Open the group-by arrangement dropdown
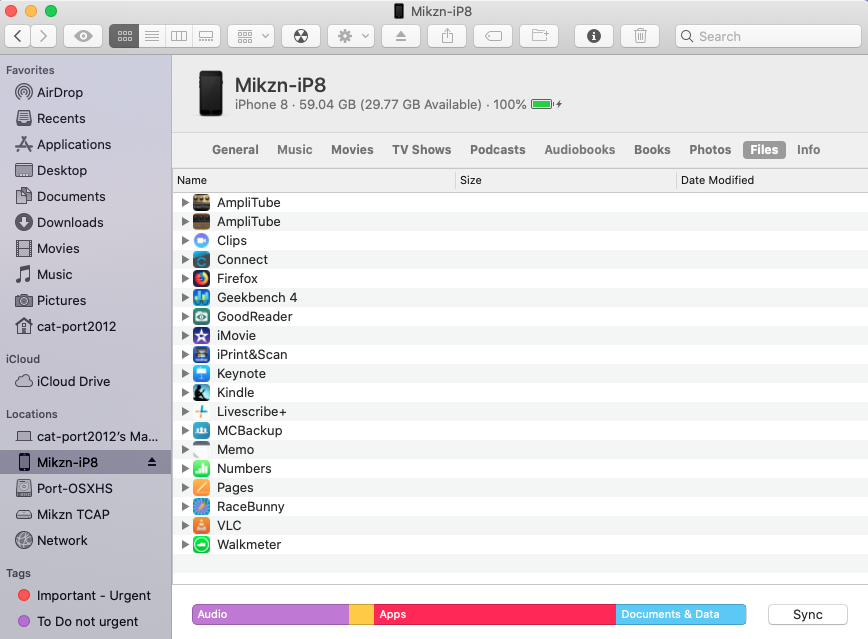The height and width of the screenshot is (639, 868). 252,36
